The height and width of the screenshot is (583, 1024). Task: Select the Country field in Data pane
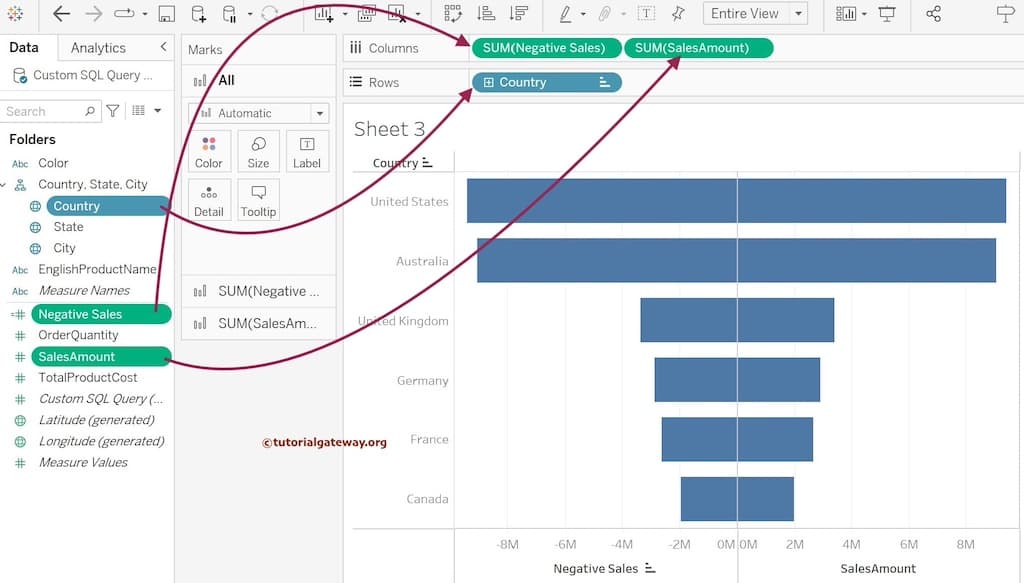click(107, 206)
